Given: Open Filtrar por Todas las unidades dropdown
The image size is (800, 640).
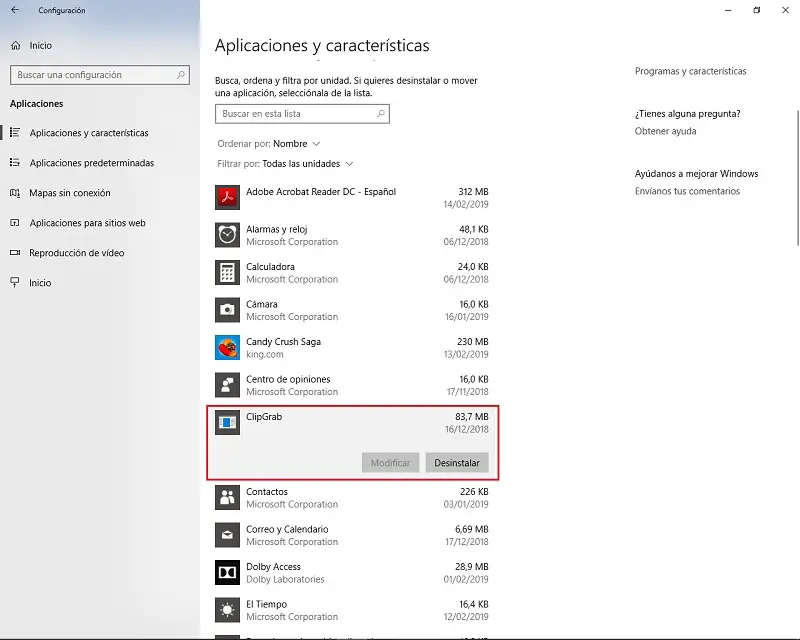Looking at the screenshot, I should pos(285,164).
